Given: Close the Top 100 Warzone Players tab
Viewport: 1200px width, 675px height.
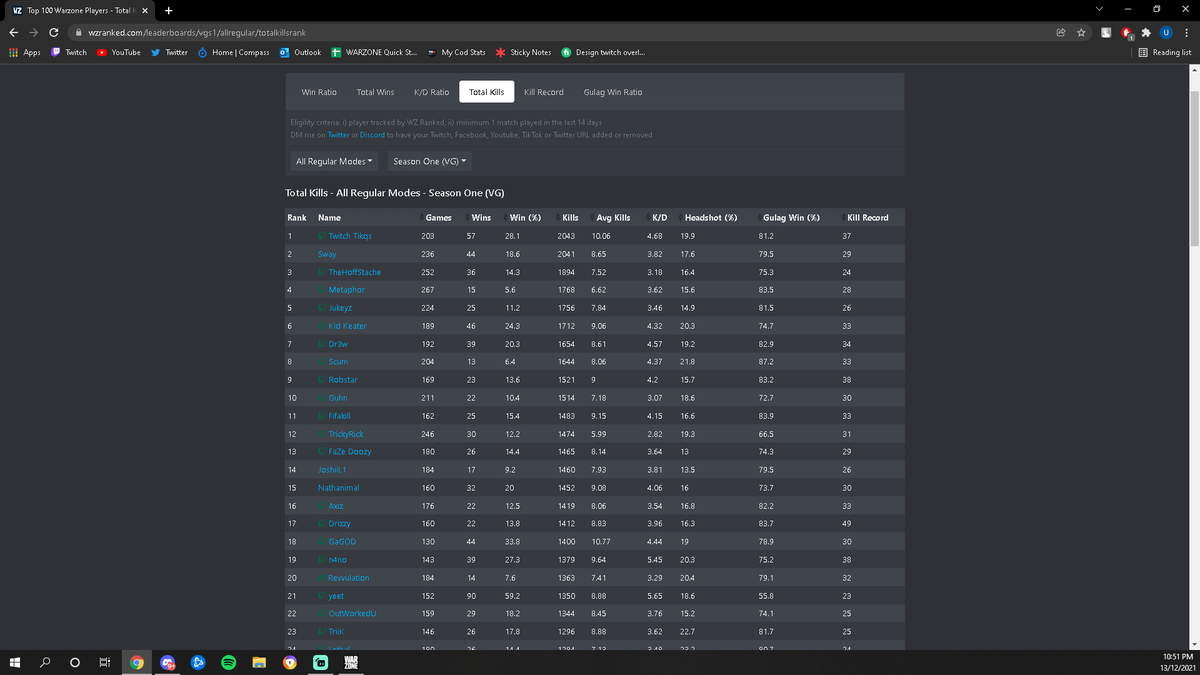Looking at the screenshot, I should pyautogui.click(x=145, y=10).
